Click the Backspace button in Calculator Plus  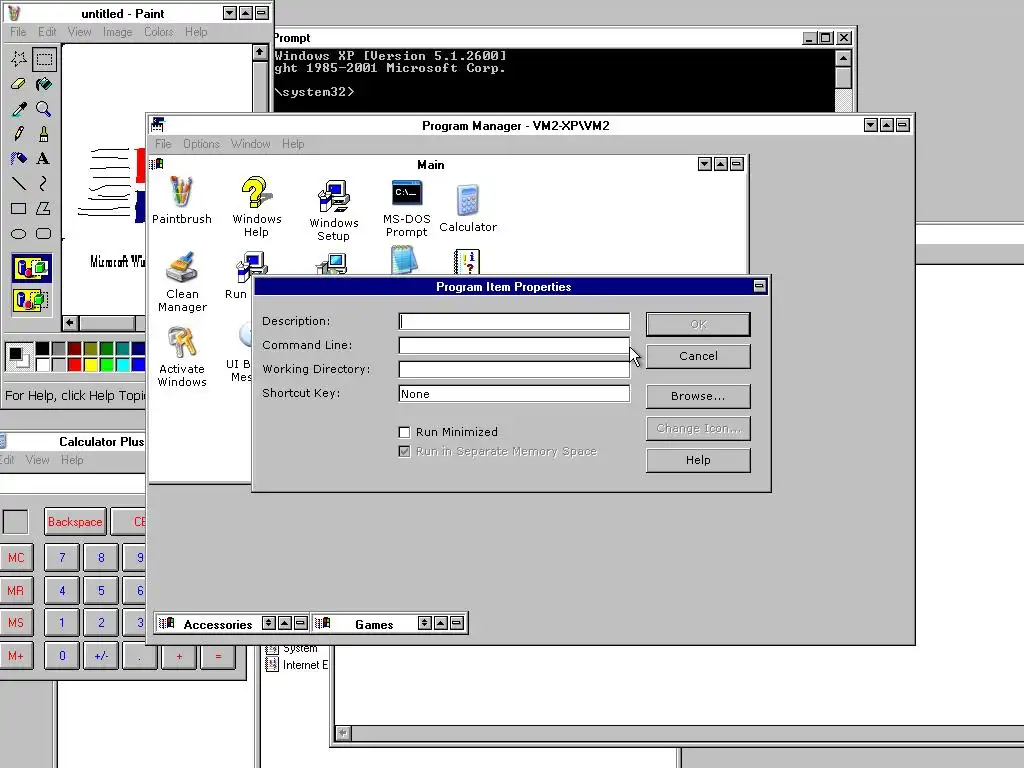[x=75, y=522]
